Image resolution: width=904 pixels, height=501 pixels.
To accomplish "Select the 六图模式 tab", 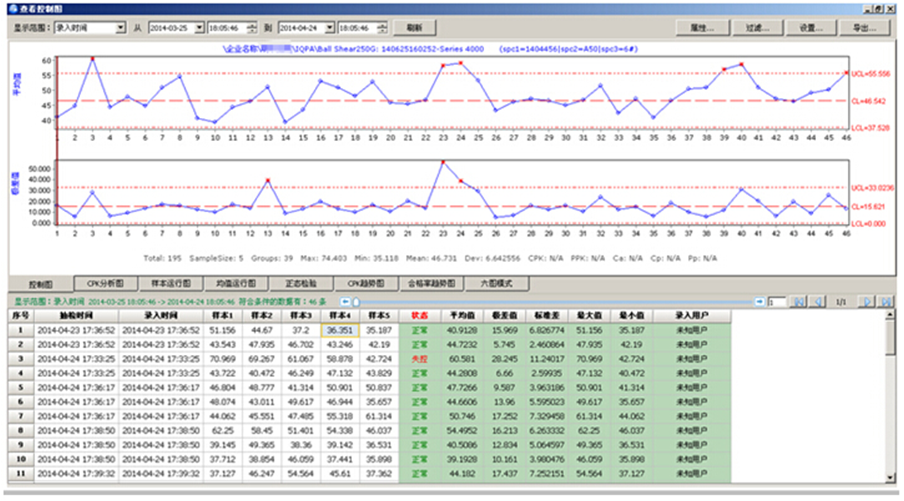I will point(499,283).
